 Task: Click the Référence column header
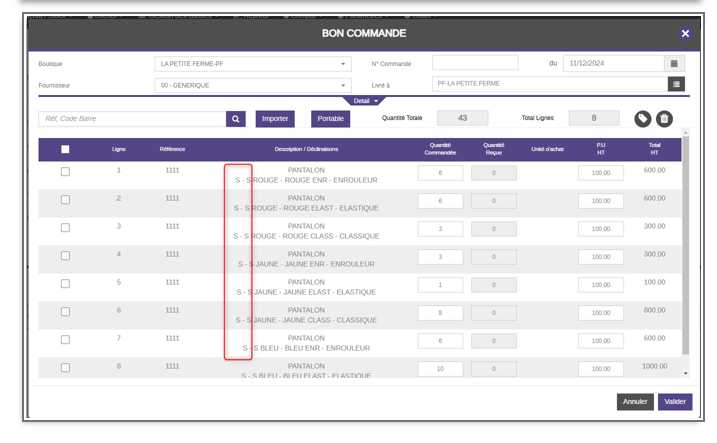172,149
